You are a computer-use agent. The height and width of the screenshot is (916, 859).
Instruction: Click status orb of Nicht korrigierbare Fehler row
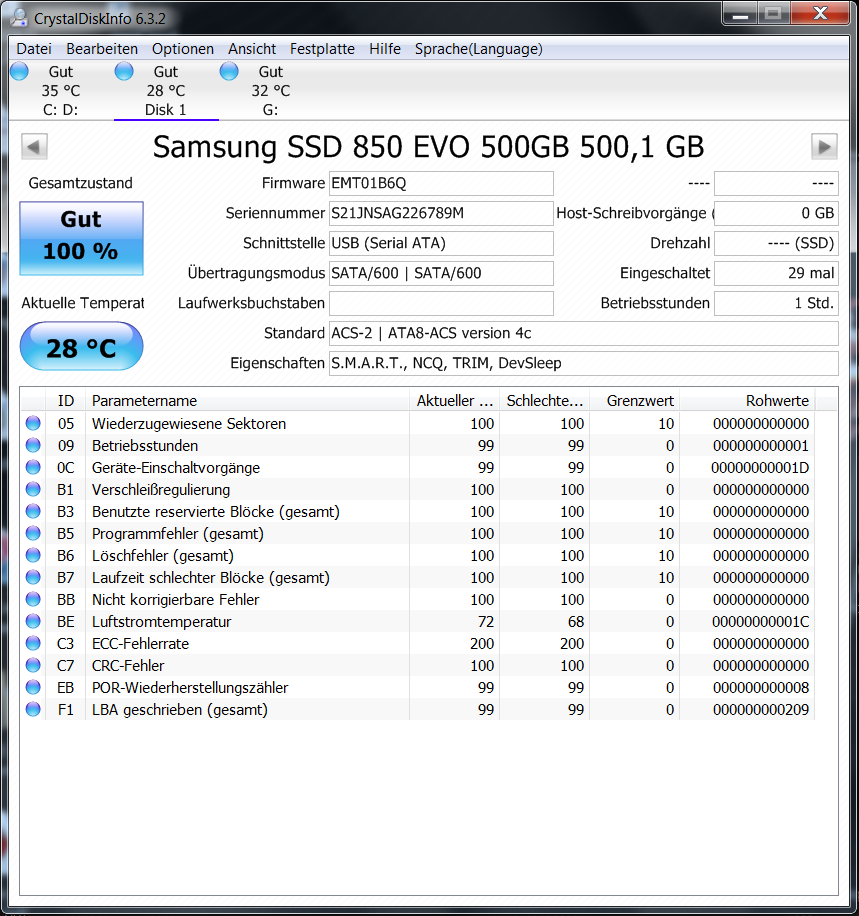point(33,599)
